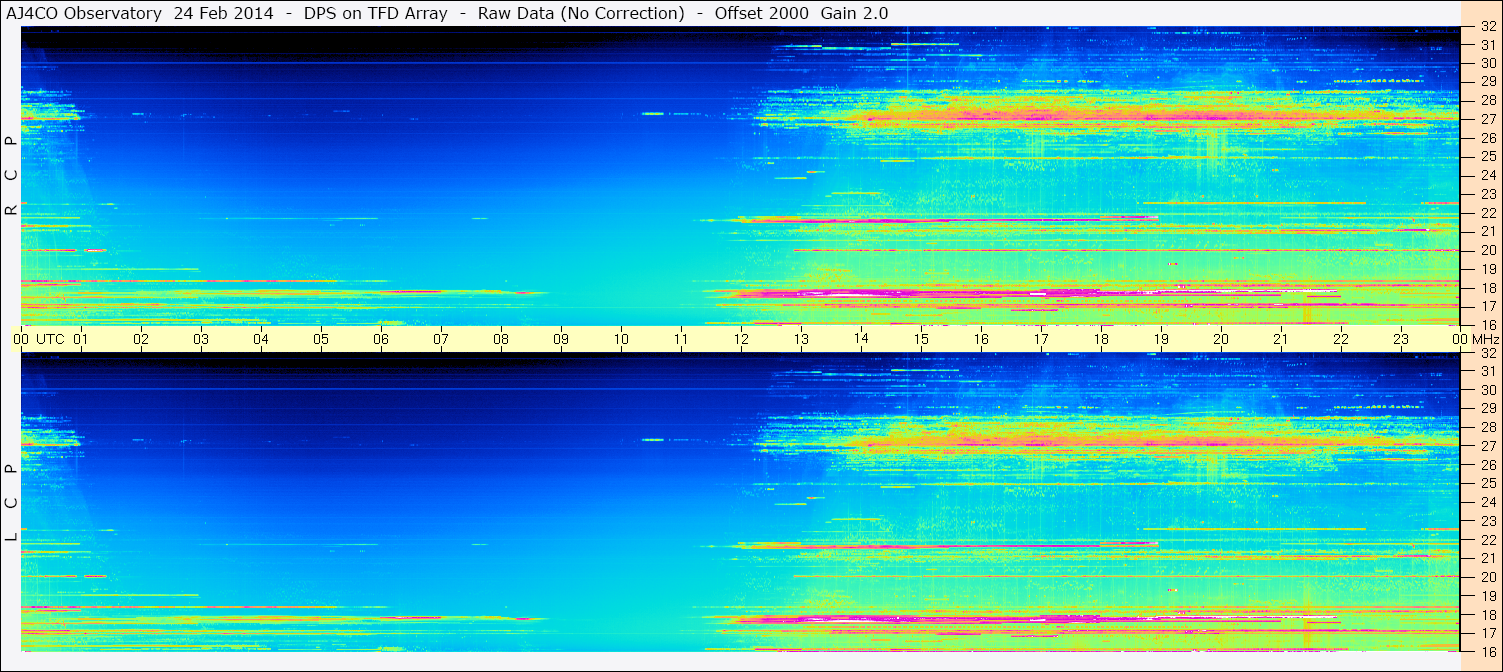
Task: Select the 15 hour mark on time axis
Action: (921, 339)
